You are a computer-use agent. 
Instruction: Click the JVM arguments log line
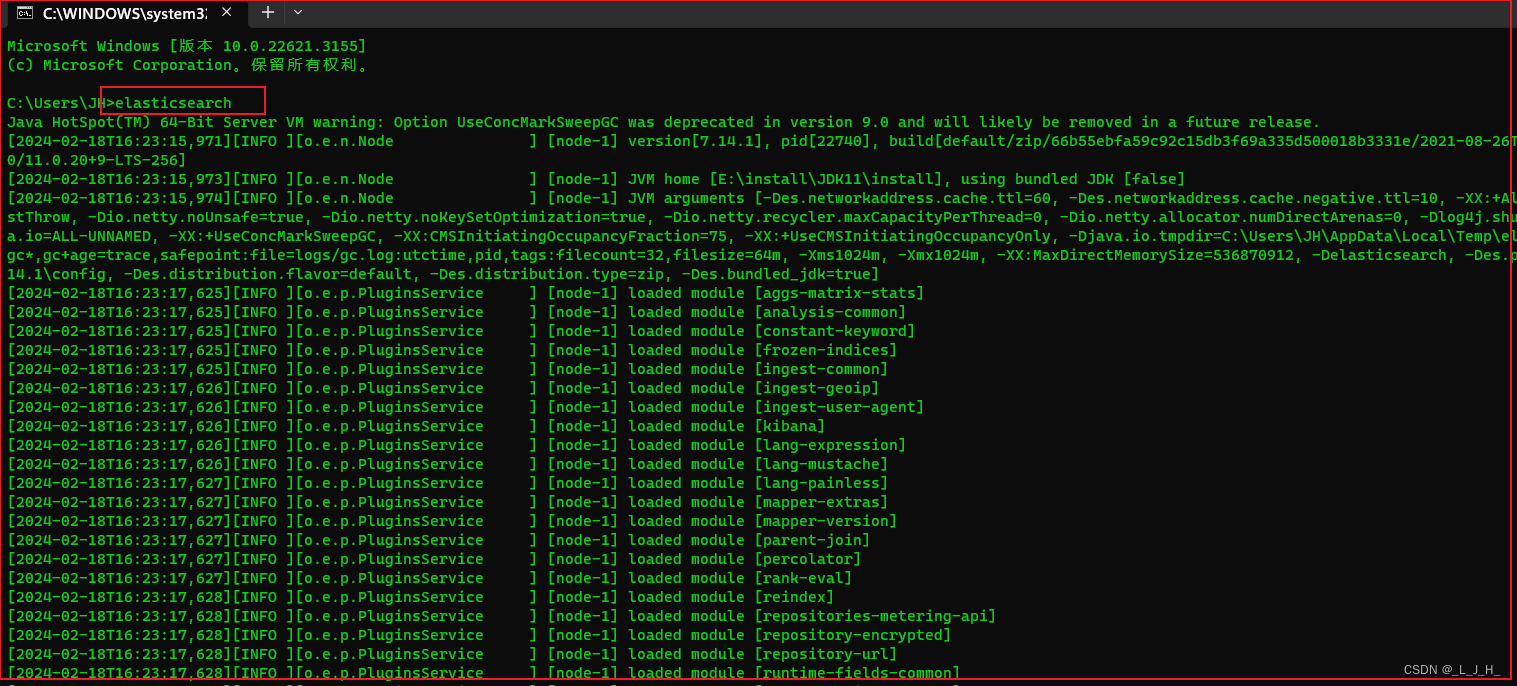(761, 198)
